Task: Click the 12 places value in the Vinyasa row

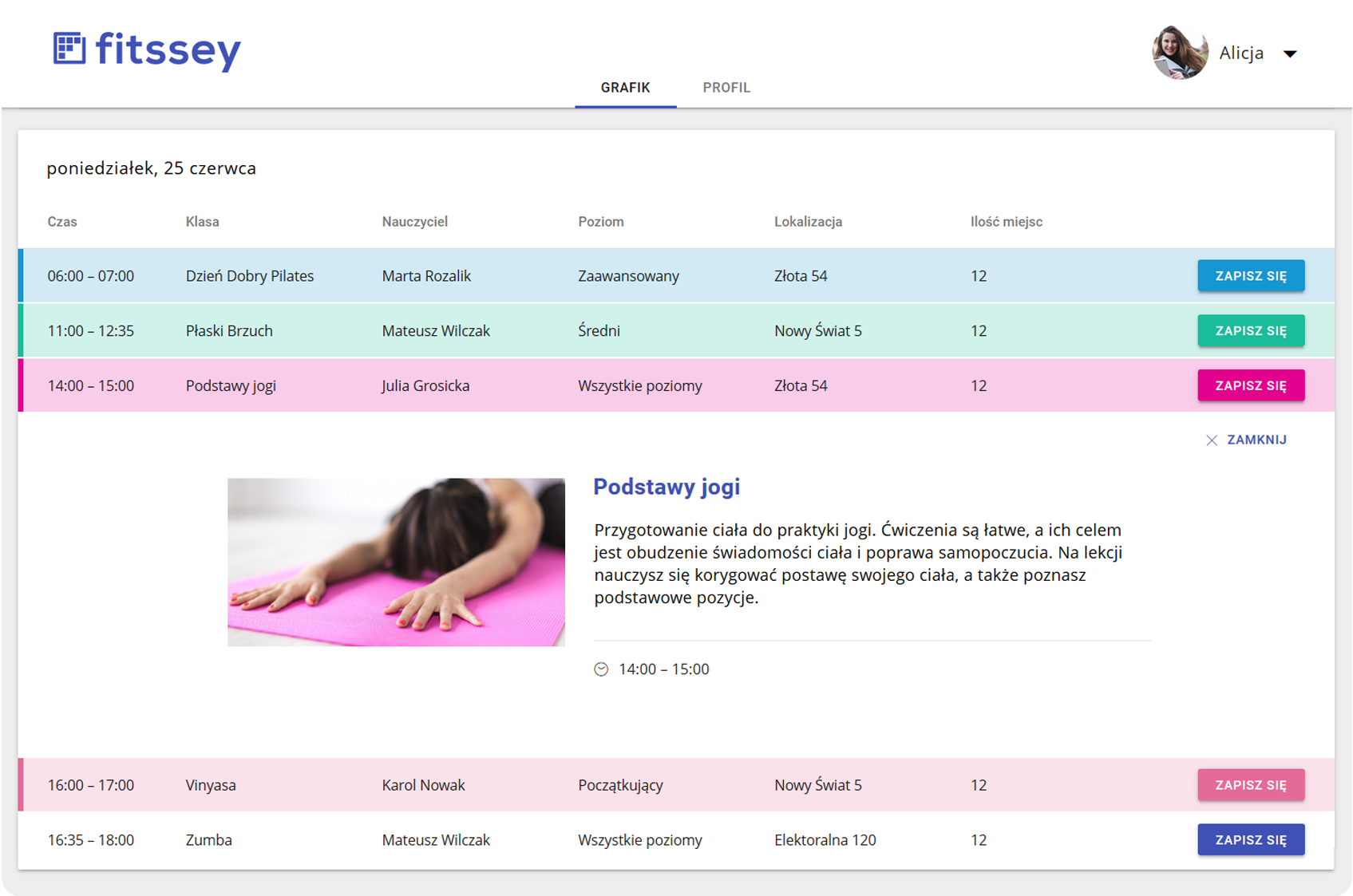Action: [x=979, y=785]
